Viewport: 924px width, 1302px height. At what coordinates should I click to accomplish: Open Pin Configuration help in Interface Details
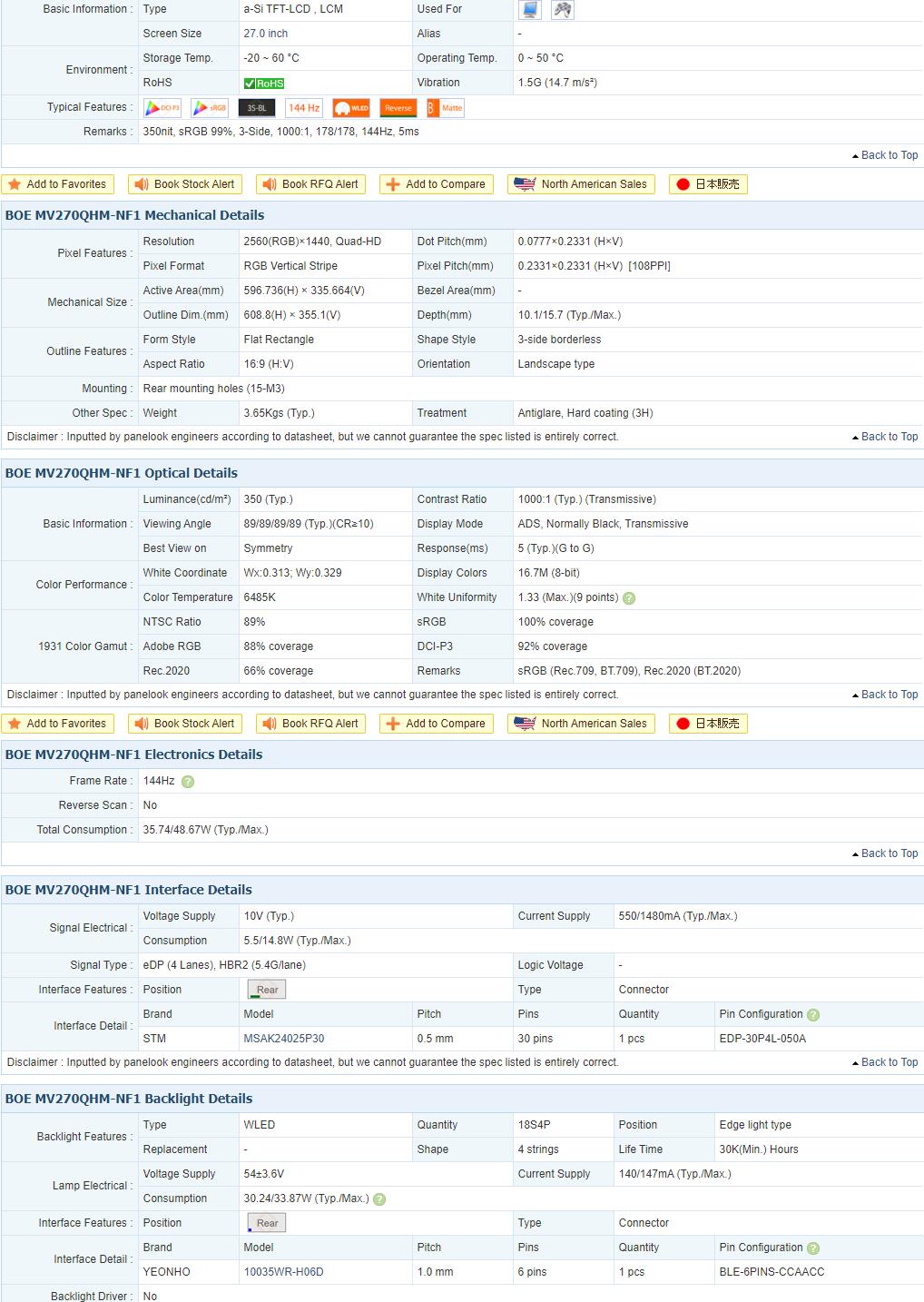click(813, 1015)
